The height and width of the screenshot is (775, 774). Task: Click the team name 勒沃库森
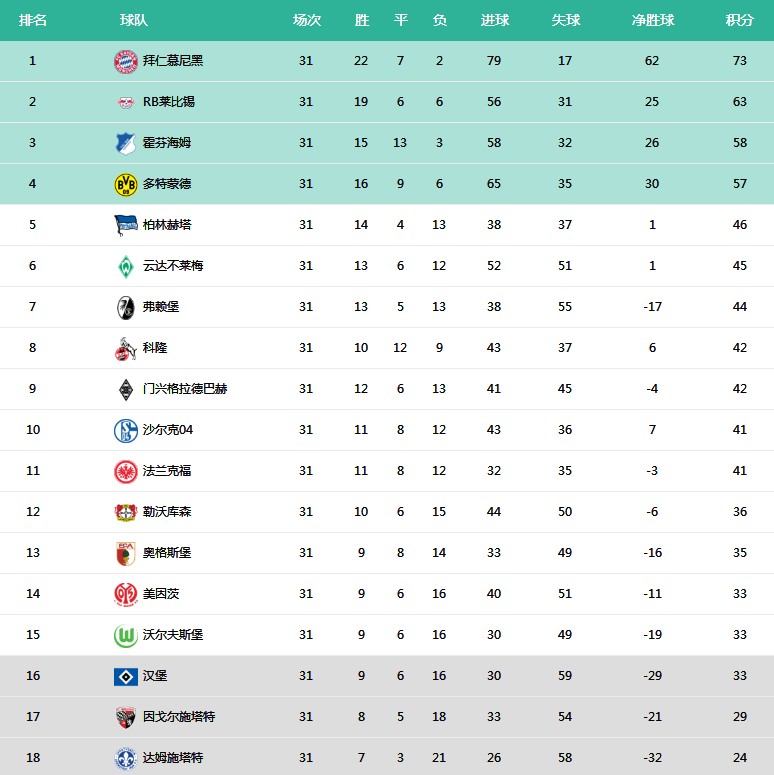click(167, 512)
